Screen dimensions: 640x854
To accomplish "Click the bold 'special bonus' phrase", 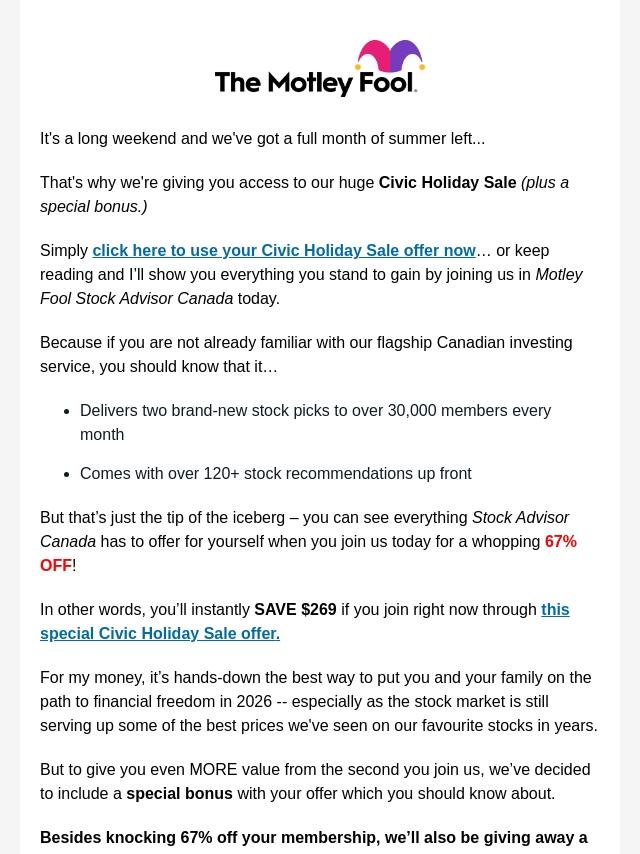I will (179, 794).
